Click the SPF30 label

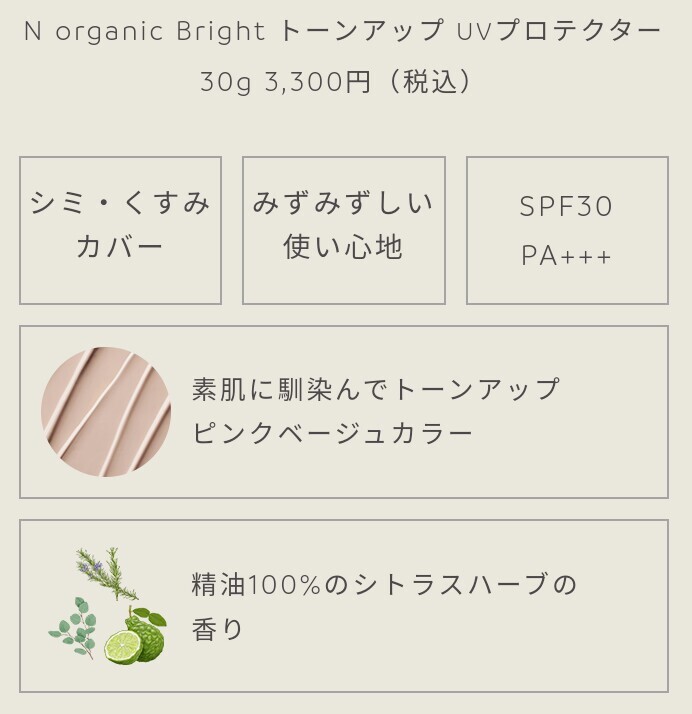point(566,206)
